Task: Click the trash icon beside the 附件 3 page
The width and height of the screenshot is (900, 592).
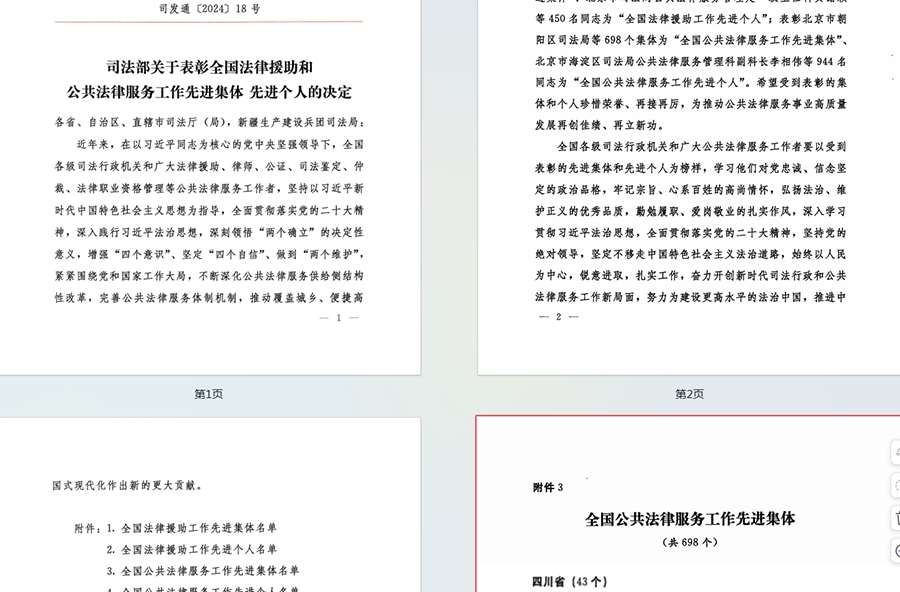Action: (896, 517)
